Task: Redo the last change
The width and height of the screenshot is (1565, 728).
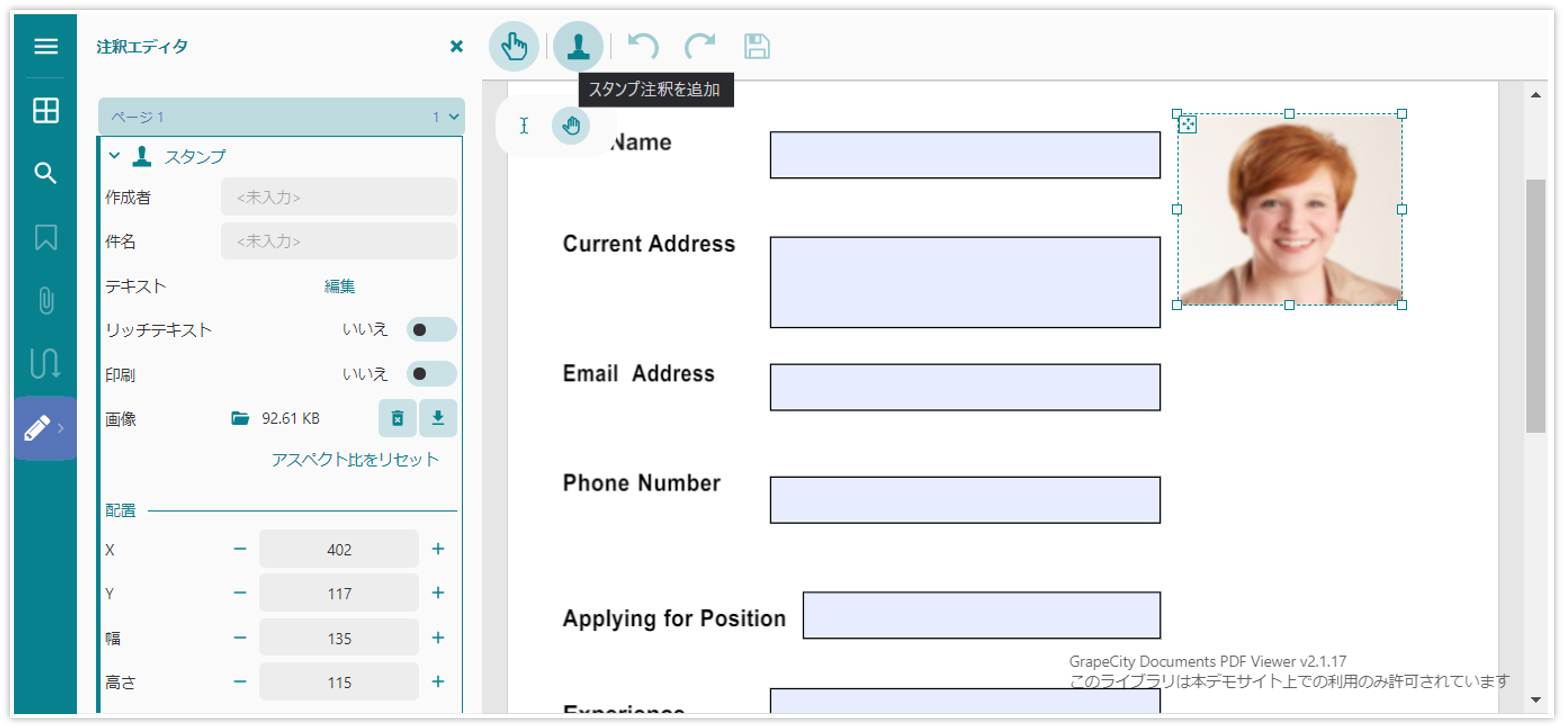Action: pos(700,46)
